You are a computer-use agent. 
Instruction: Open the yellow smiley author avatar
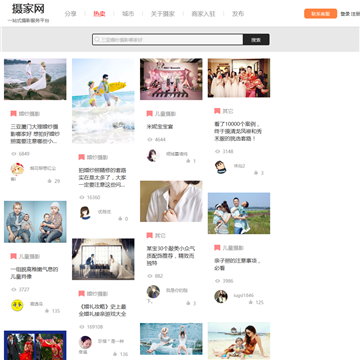tap(17, 305)
